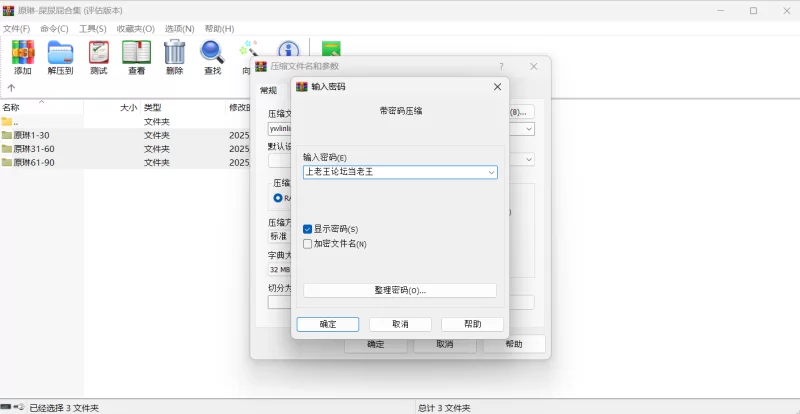Sort by the 大小 column header

(x=128, y=108)
